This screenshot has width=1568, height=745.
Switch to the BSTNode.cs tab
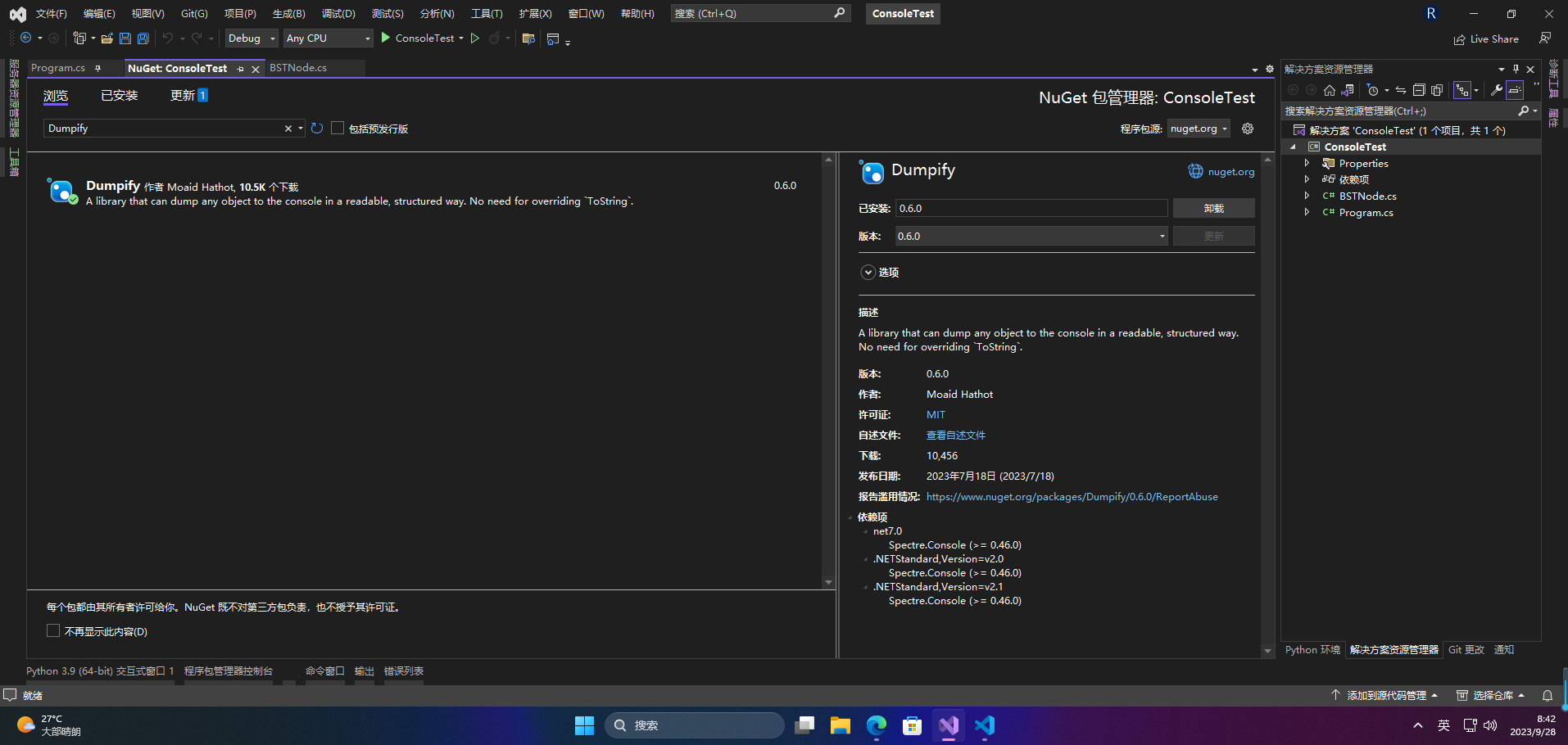[x=298, y=68]
